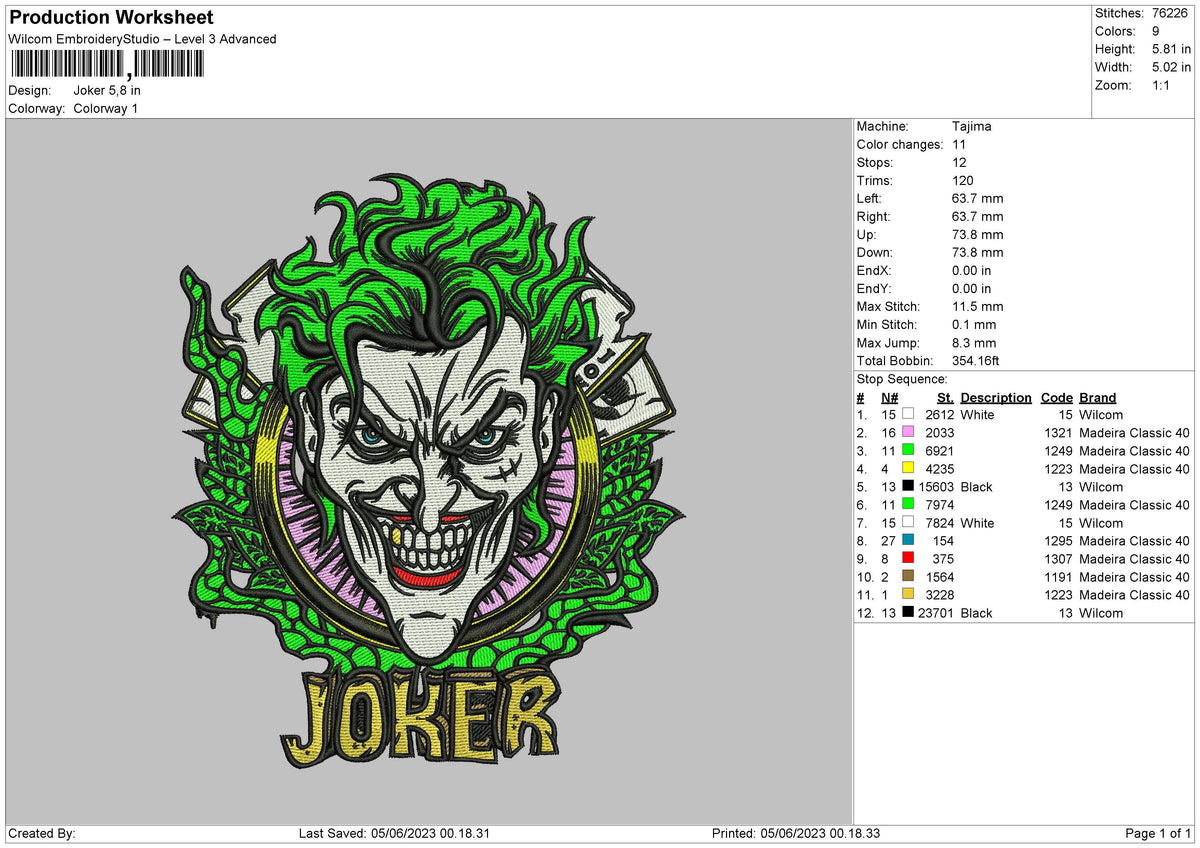Select the 'Wilcom' brand in stop 7
Image resolution: width=1200 pixels, height=848 pixels.
pyautogui.click(x=1101, y=523)
